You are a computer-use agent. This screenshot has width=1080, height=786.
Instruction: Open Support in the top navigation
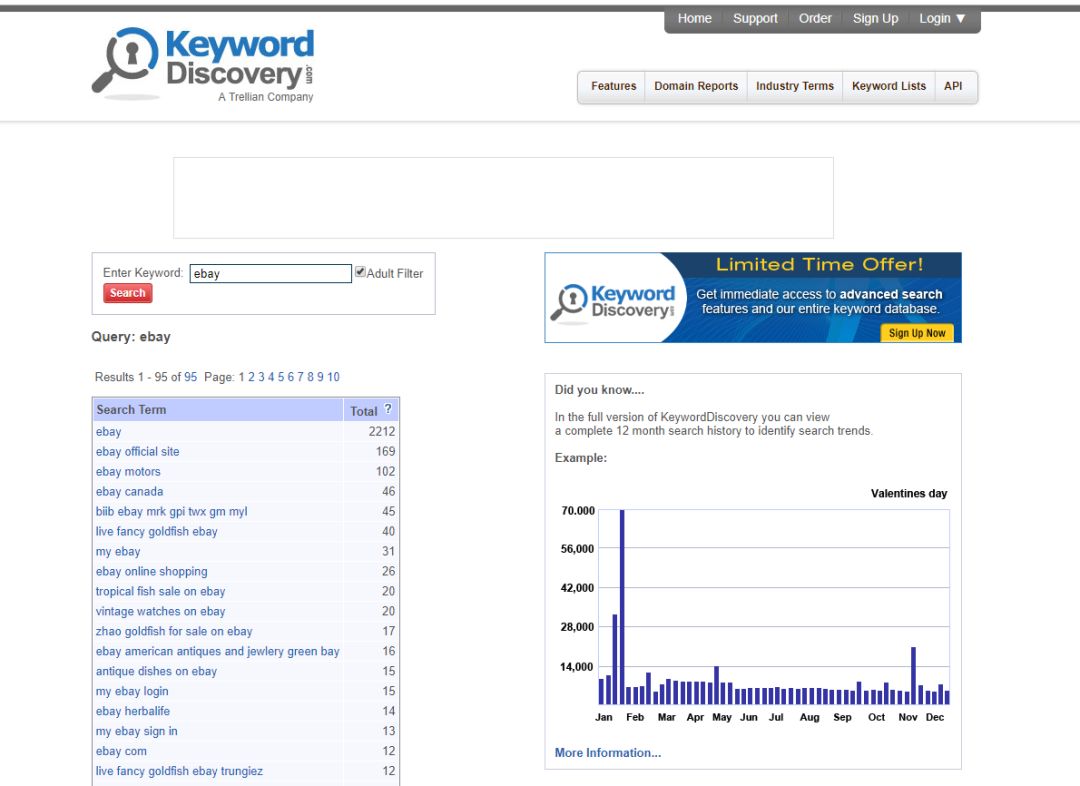pos(755,19)
